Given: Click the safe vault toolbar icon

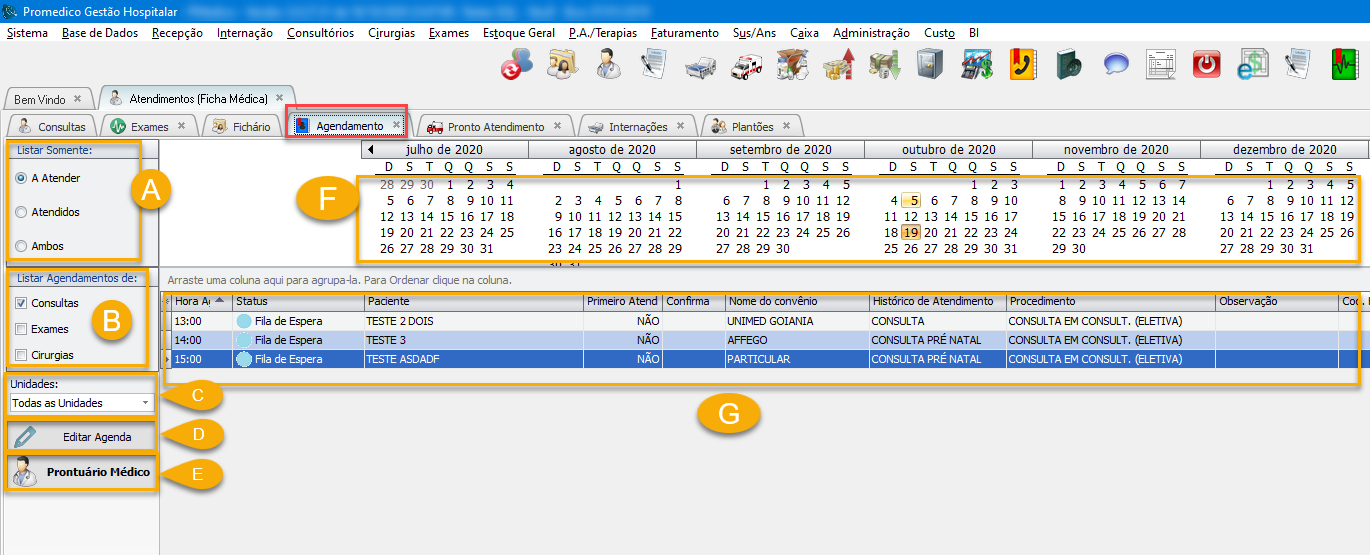Looking at the screenshot, I should (x=930, y=65).
